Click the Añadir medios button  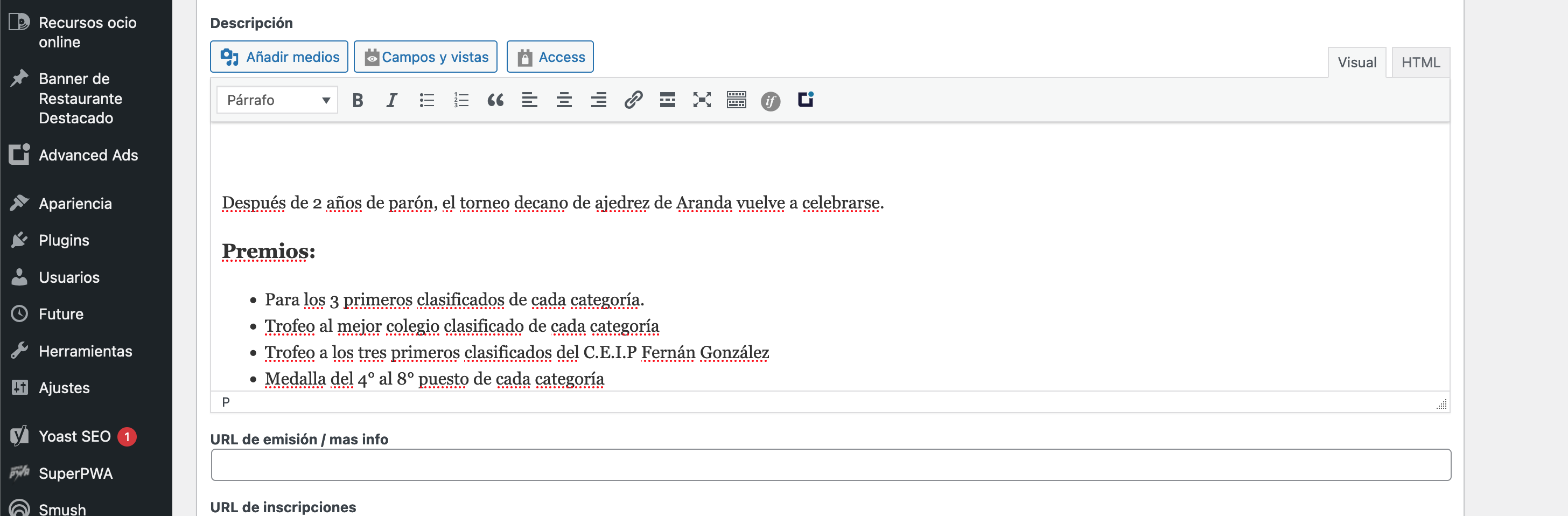click(279, 57)
